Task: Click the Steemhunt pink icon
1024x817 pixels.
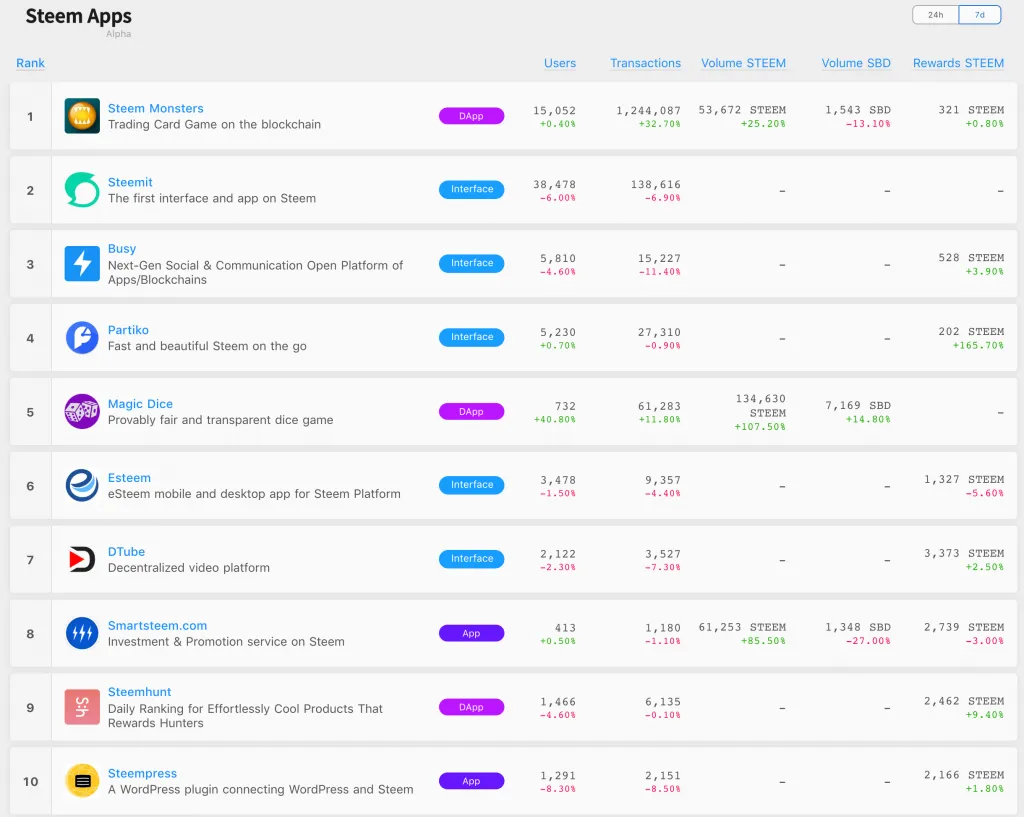Action: [x=82, y=707]
